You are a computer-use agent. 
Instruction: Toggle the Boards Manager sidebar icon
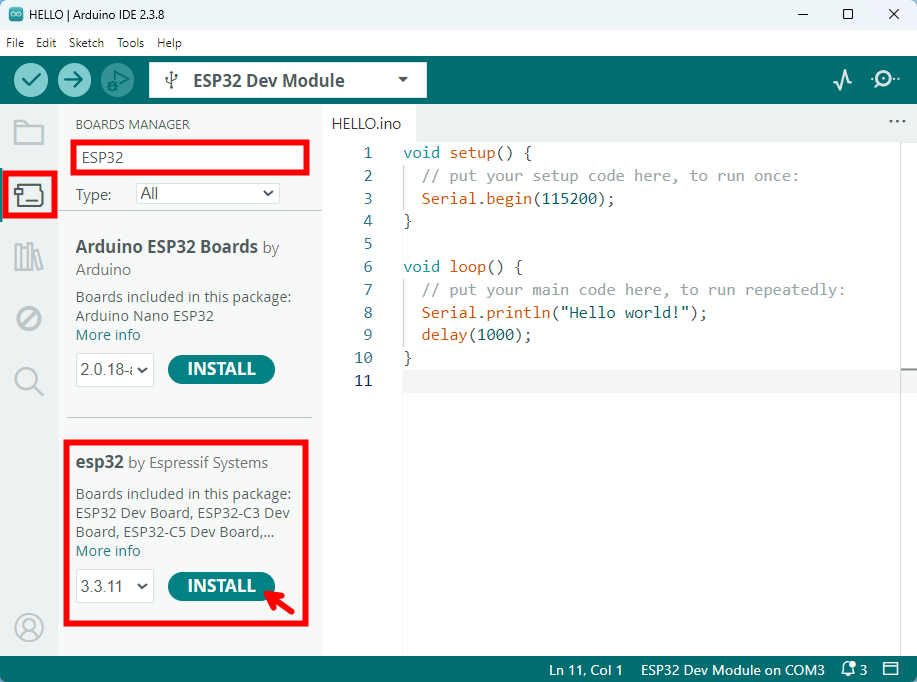point(29,195)
